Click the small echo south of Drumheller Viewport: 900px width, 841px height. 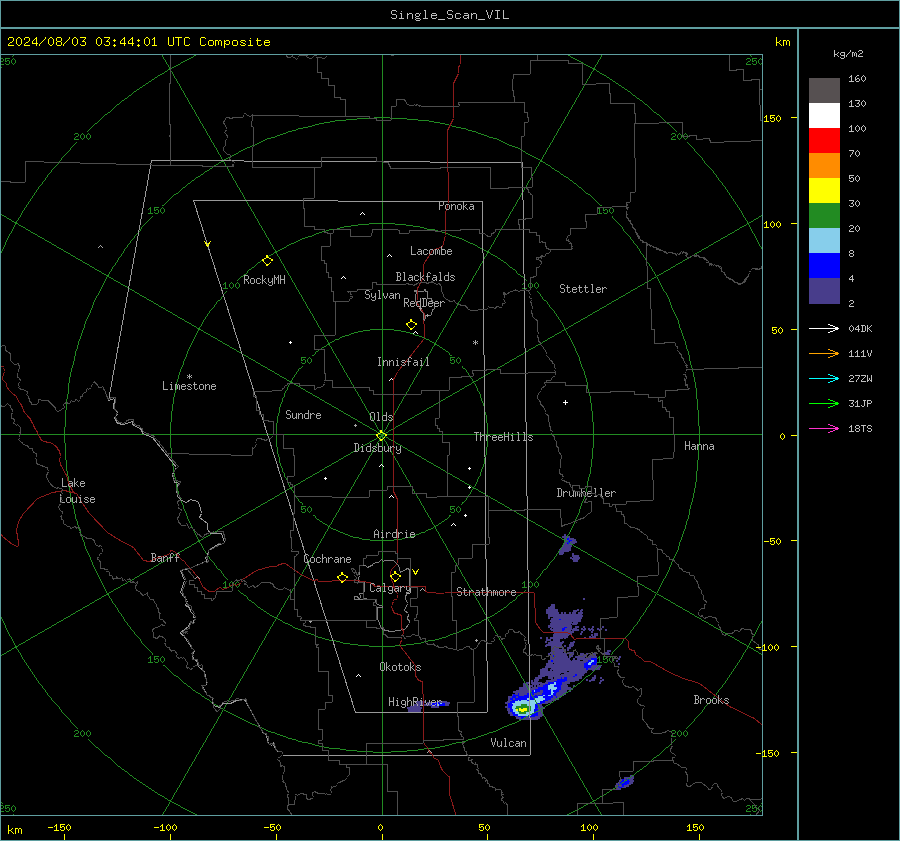[568, 545]
